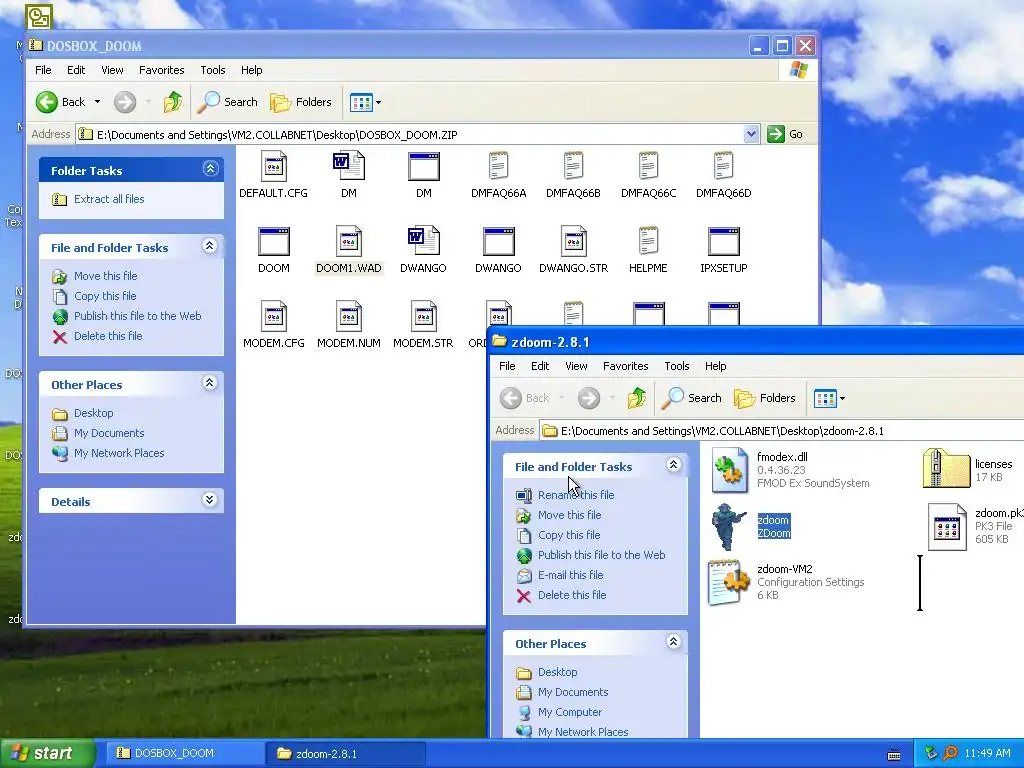The image size is (1024, 768).
Task: Select the MODEM.NUM file icon
Action: pyautogui.click(x=349, y=316)
